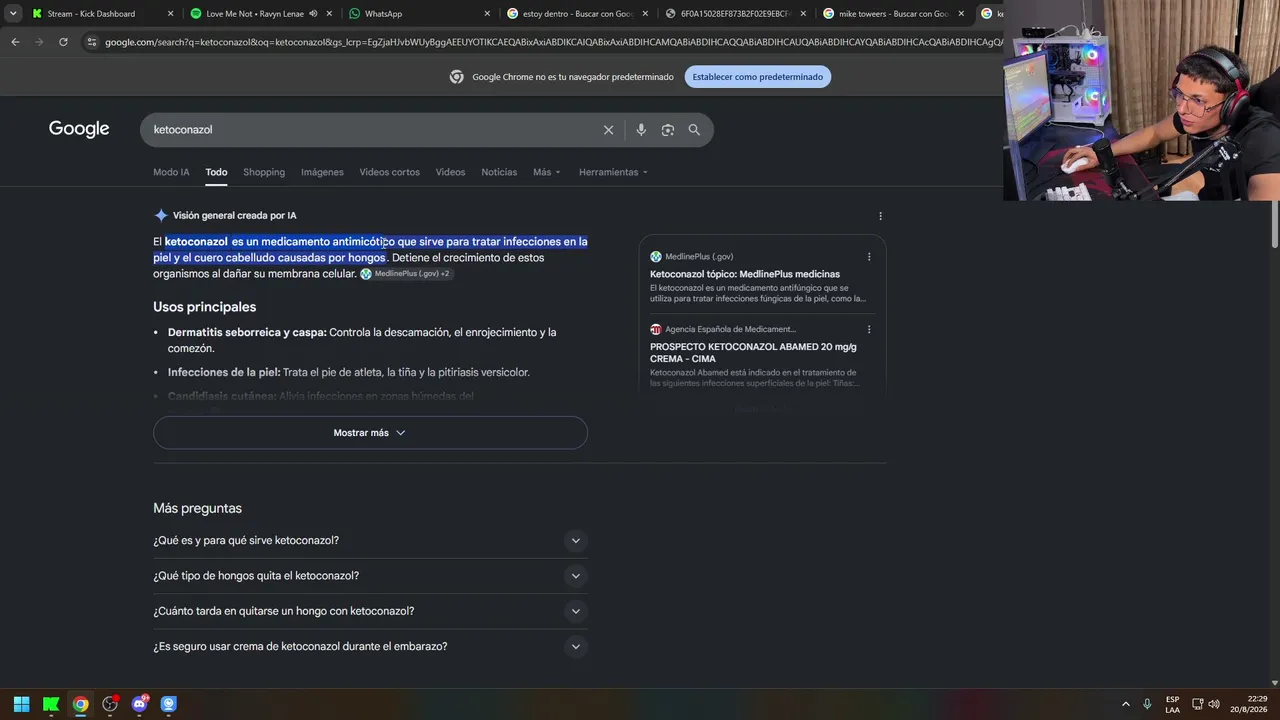Image resolution: width=1280 pixels, height=720 pixels.
Task: Close the Love Me Not tab
Action: pyautogui.click(x=329, y=14)
